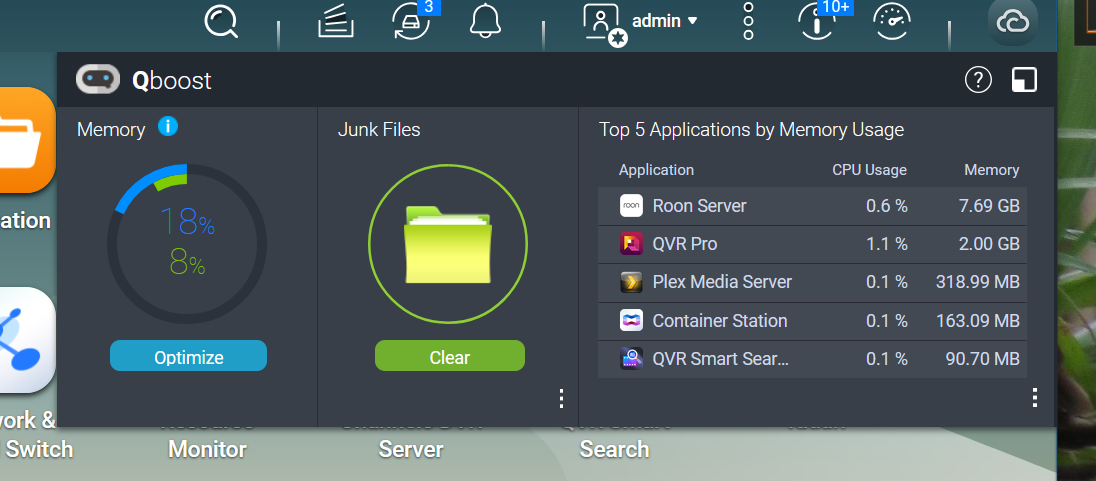Click Roon Server's 0.6 % CPU value

coord(886,206)
